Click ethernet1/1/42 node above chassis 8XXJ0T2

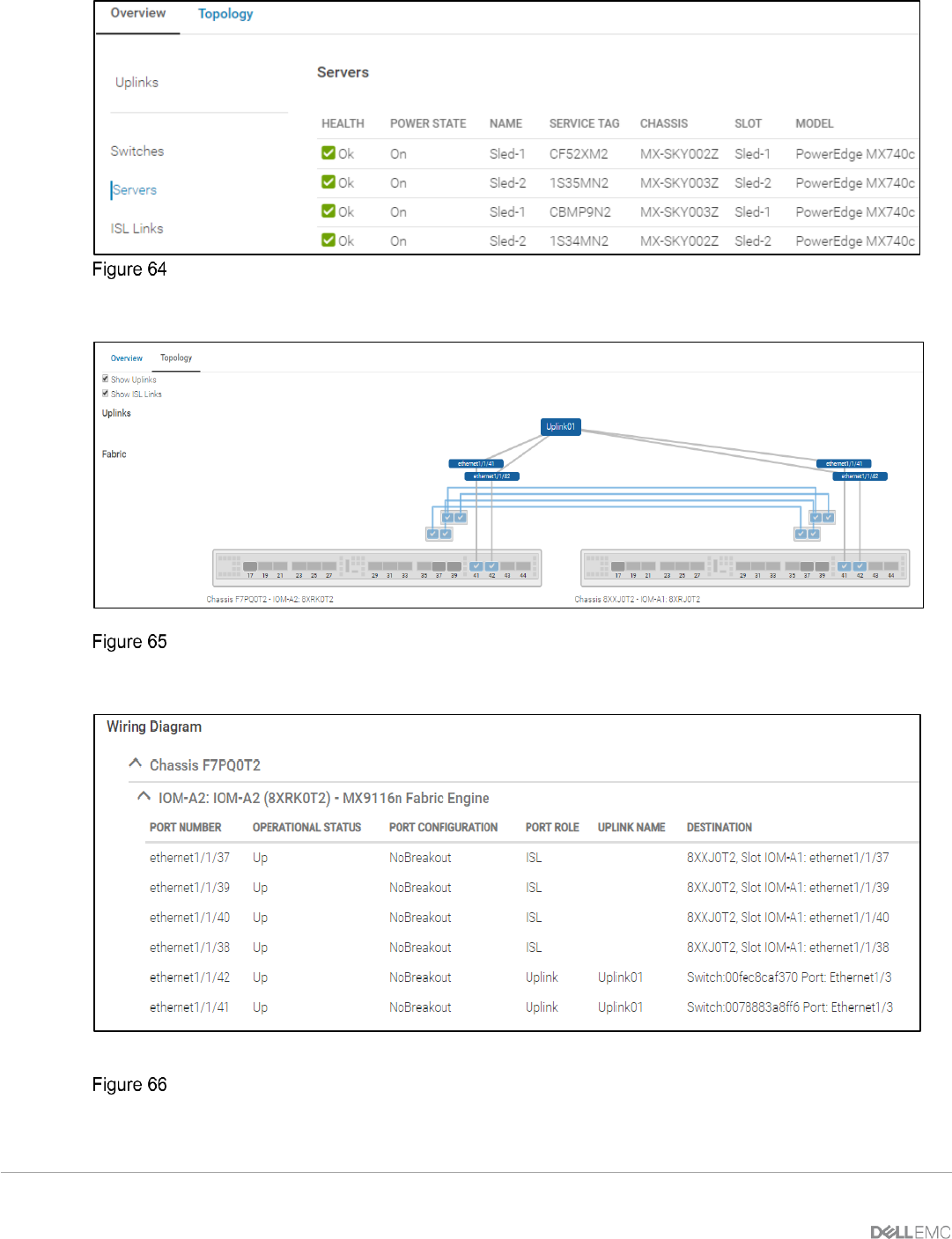point(860,476)
